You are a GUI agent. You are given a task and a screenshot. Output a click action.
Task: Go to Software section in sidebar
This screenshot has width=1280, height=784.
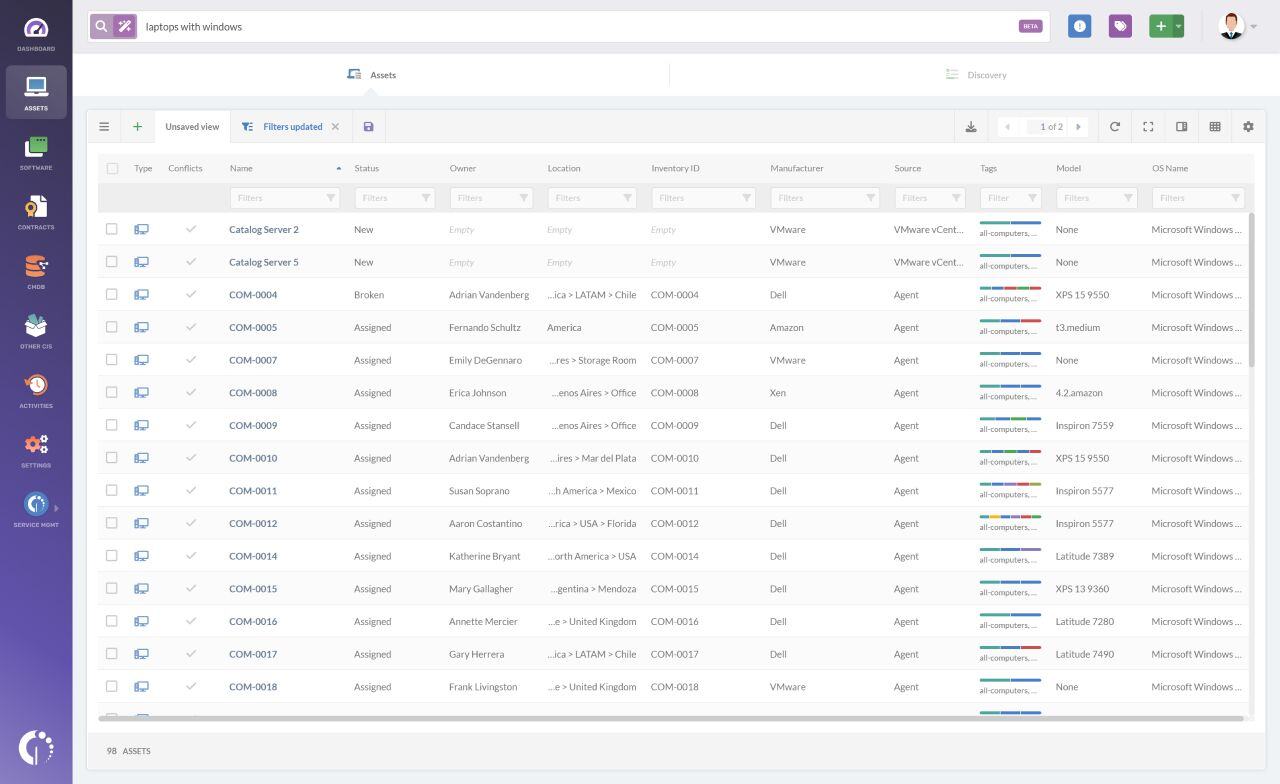click(36, 152)
